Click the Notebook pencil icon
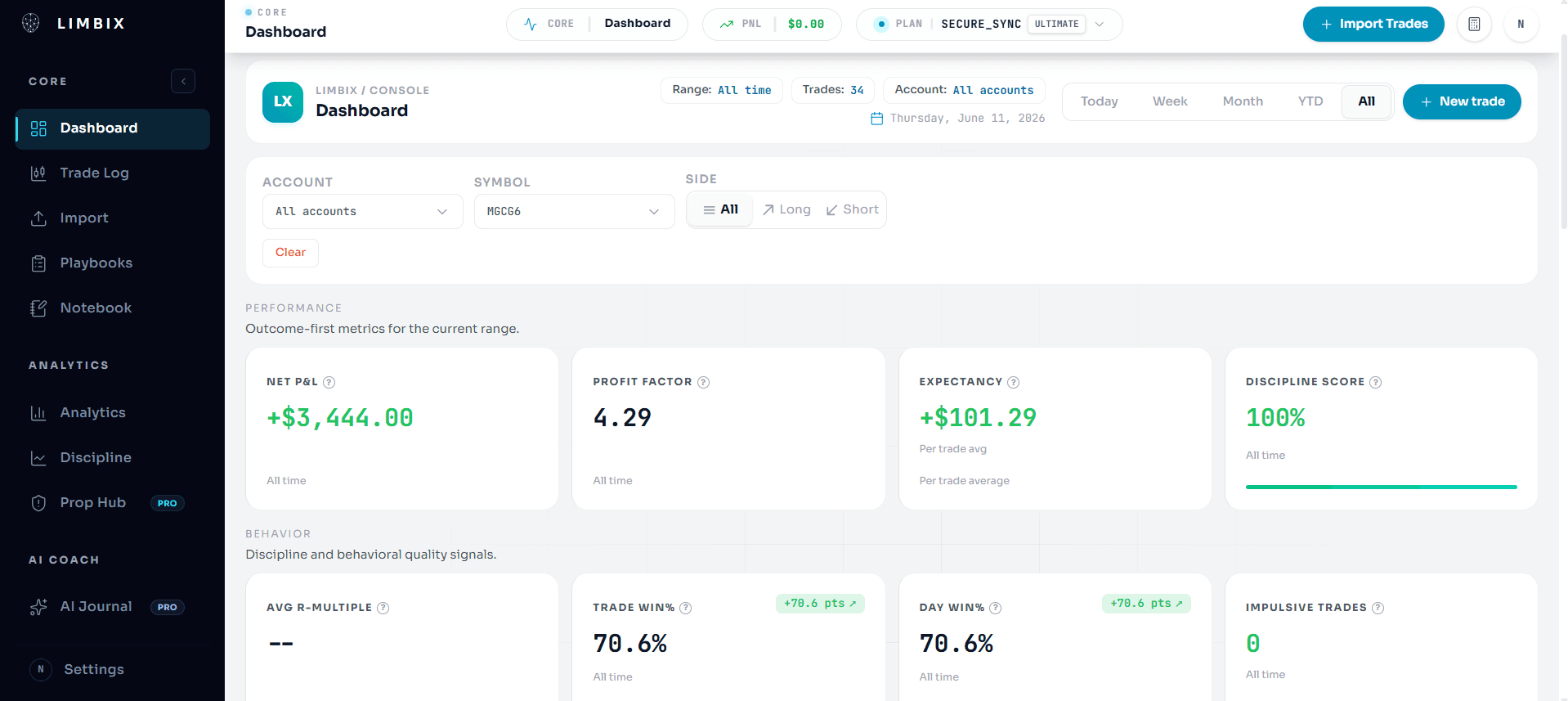Screen dimensions: 1568x701 [38, 308]
